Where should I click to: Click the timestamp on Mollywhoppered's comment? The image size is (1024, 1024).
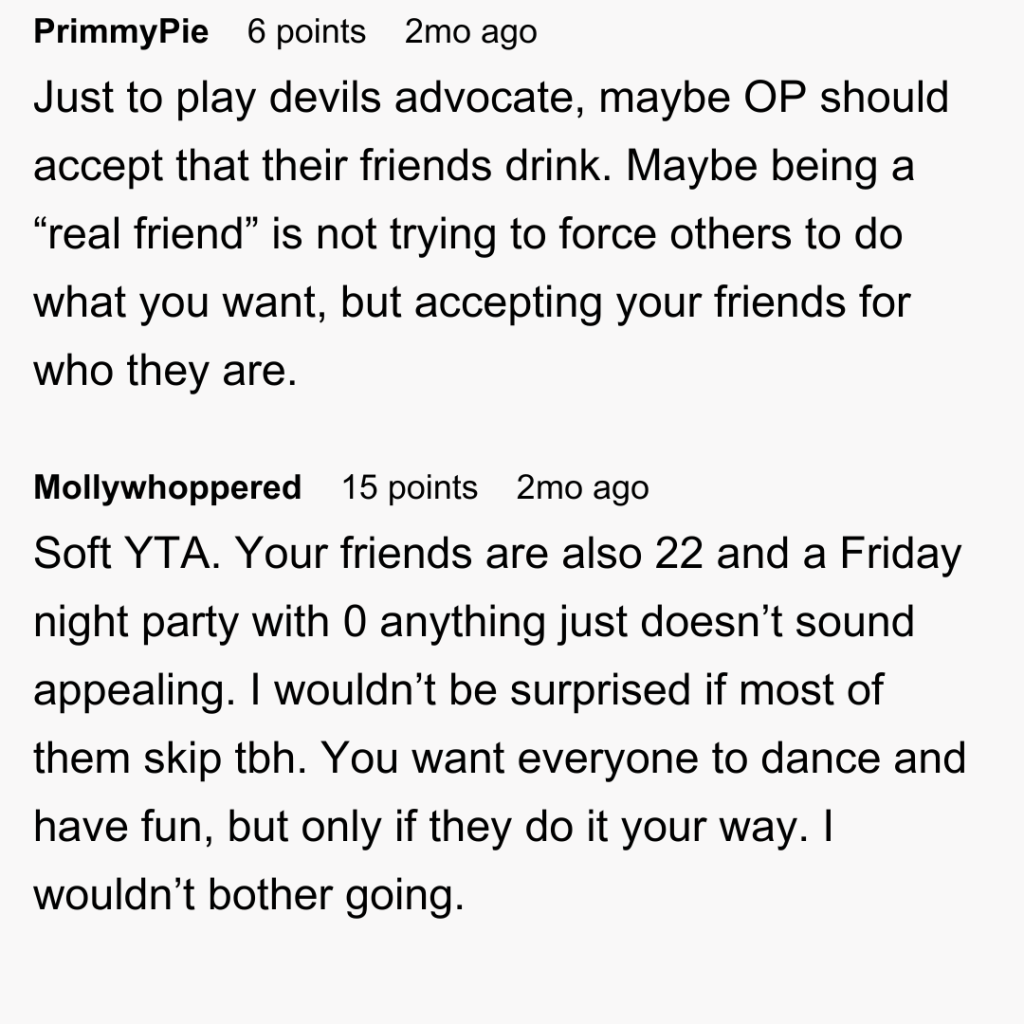pos(582,488)
